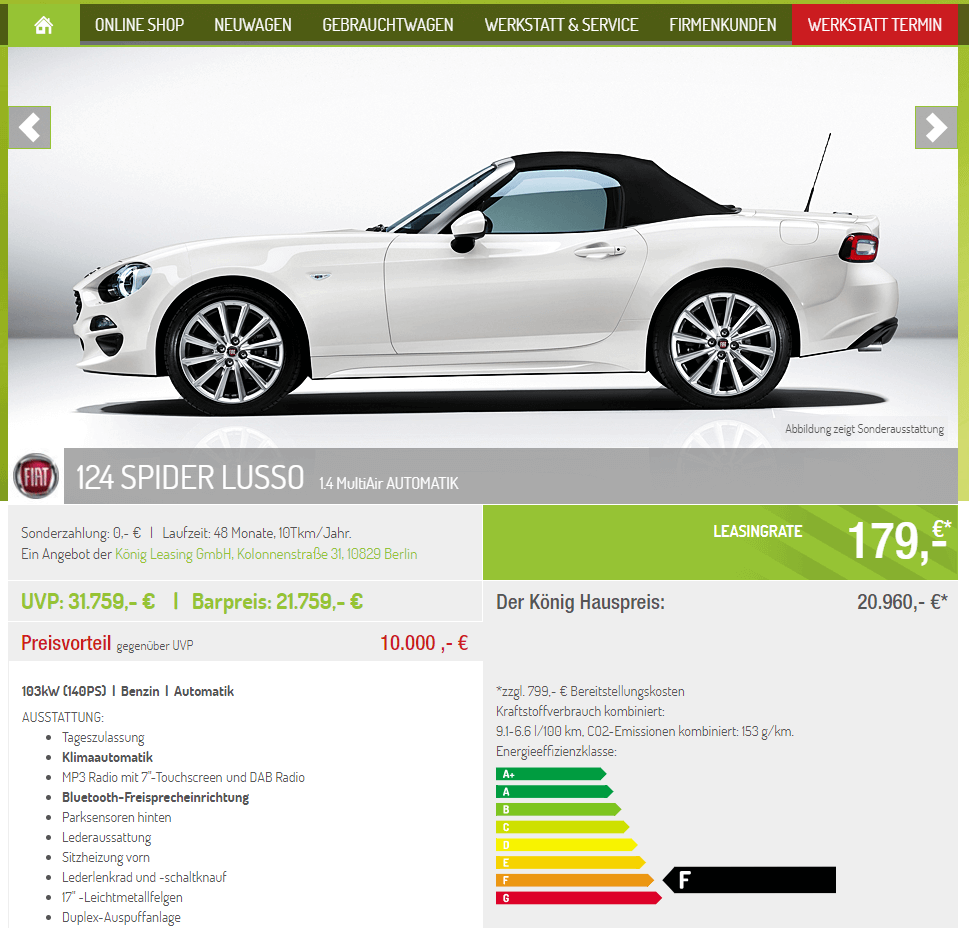Viewport: 969px width, 928px height.
Task: Click the 103kW (140PS) Benzin Automatik line
Action: pos(127,691)
